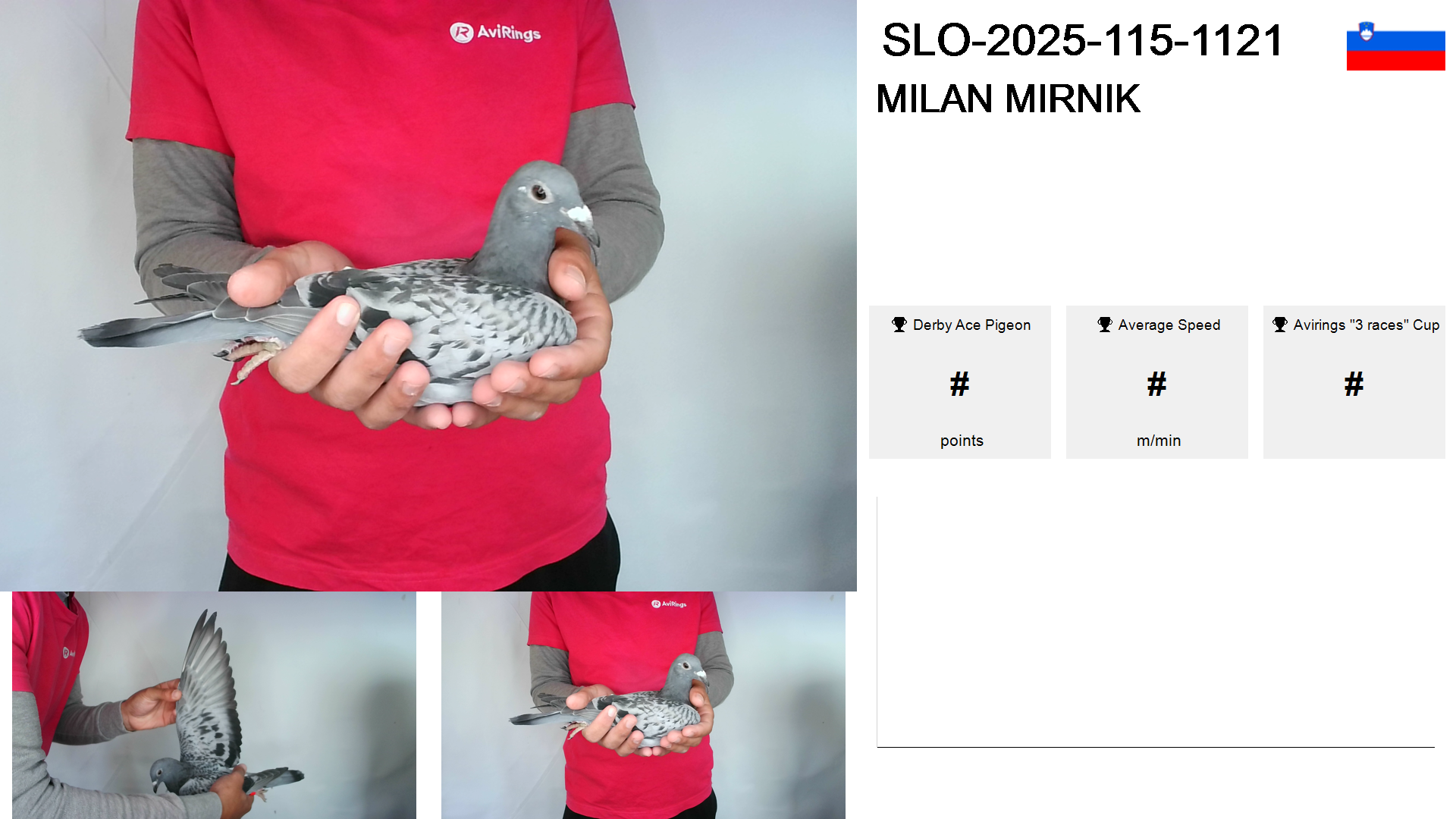
Task: Click the m/min unit label
Action: (x=1159, y=441)
